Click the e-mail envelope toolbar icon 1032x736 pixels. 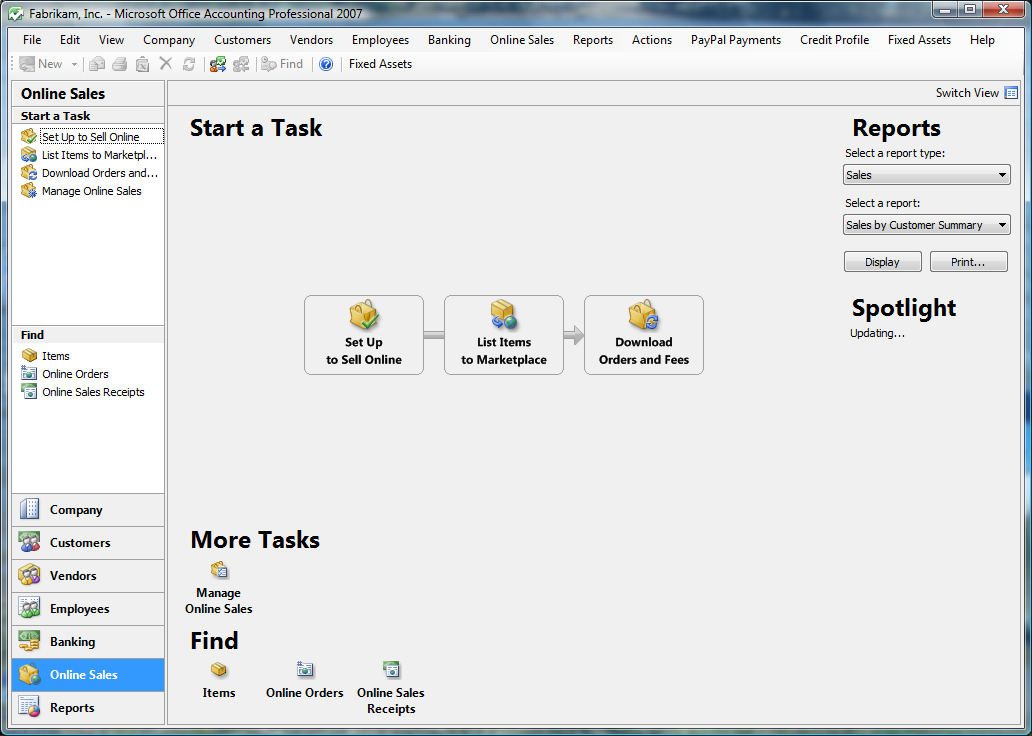97,64
